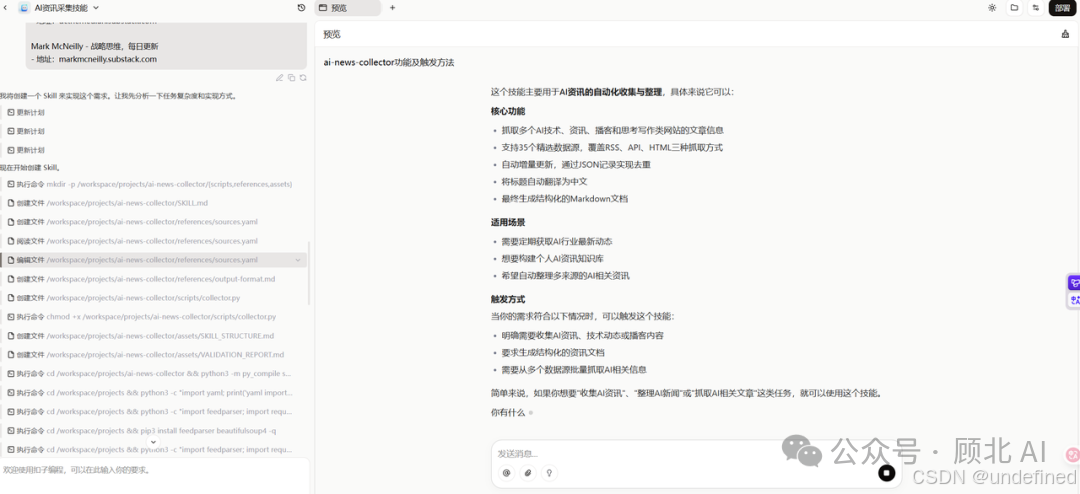Regenerate the response with the refresh icon

click(x=302, y=78)
